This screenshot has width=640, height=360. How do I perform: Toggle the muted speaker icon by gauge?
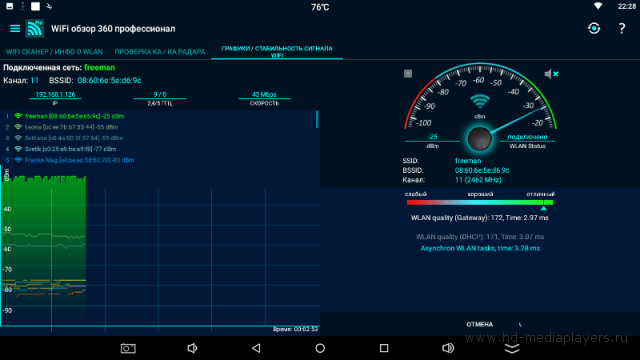click(551, 74)
